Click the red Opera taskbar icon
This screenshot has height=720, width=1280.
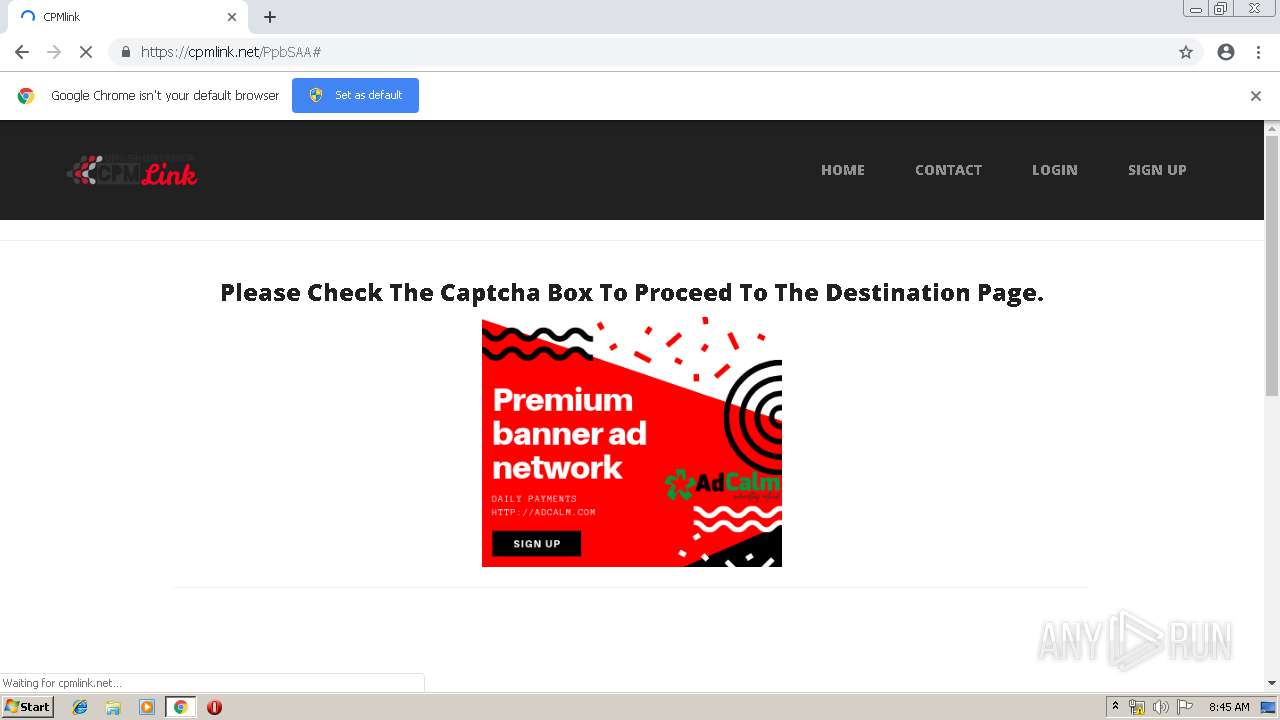(x=214, y=707)
